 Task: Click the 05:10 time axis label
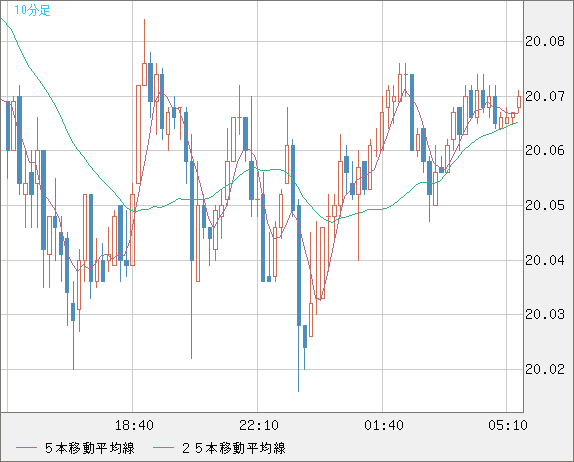click(x=508, y=425)
